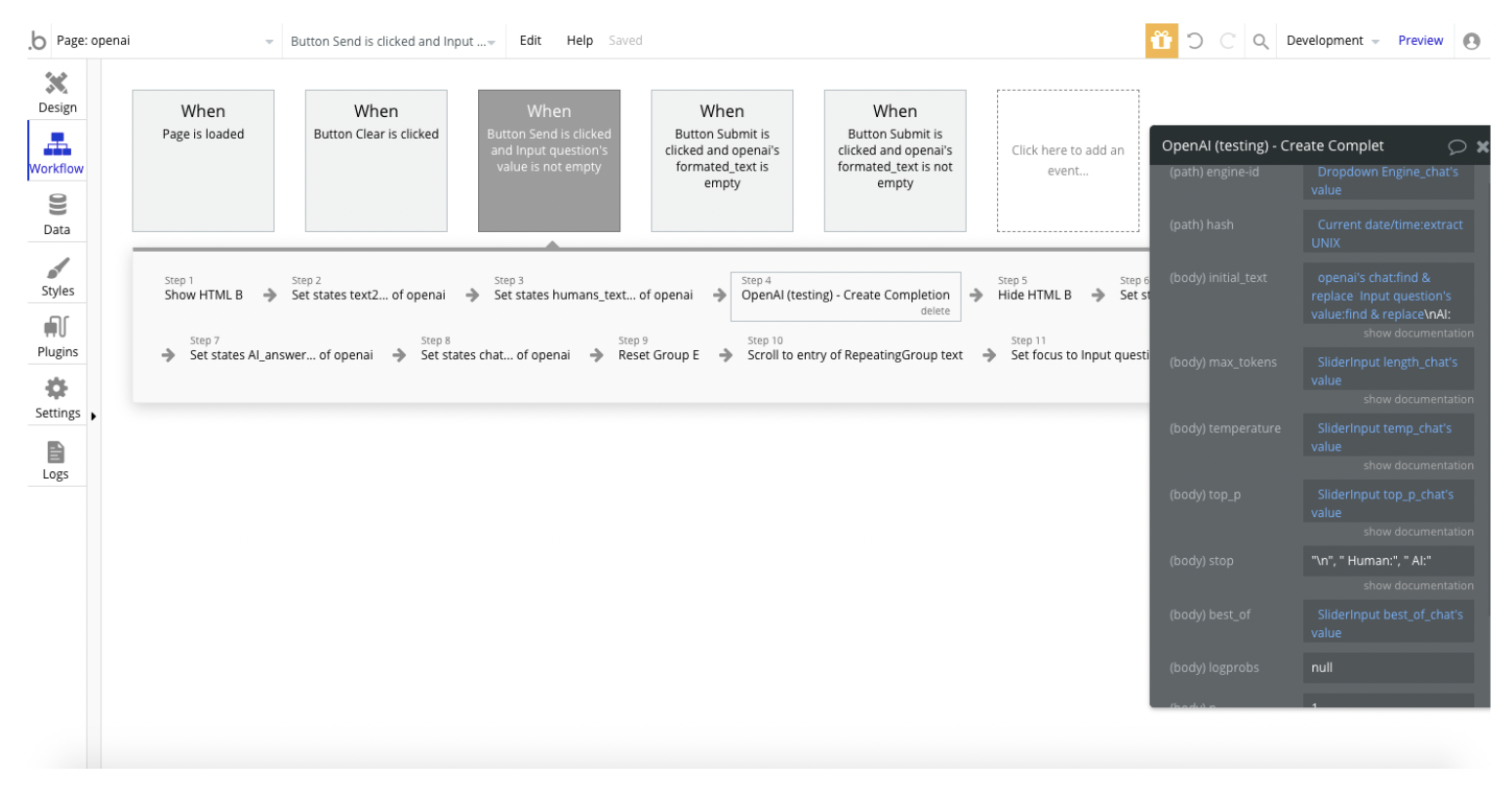Viewport: 1512px width, 796px height.
Task: Show documentation for temperature
Action: (1418, 466)
